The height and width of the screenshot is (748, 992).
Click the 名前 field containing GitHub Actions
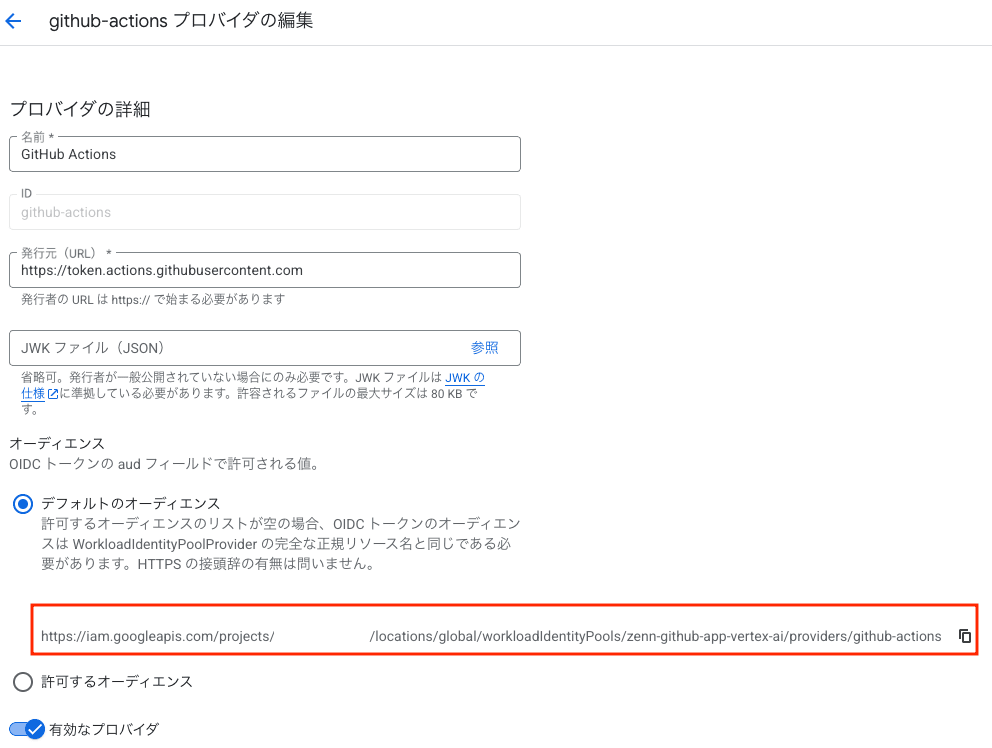click(x=264, y=154)
